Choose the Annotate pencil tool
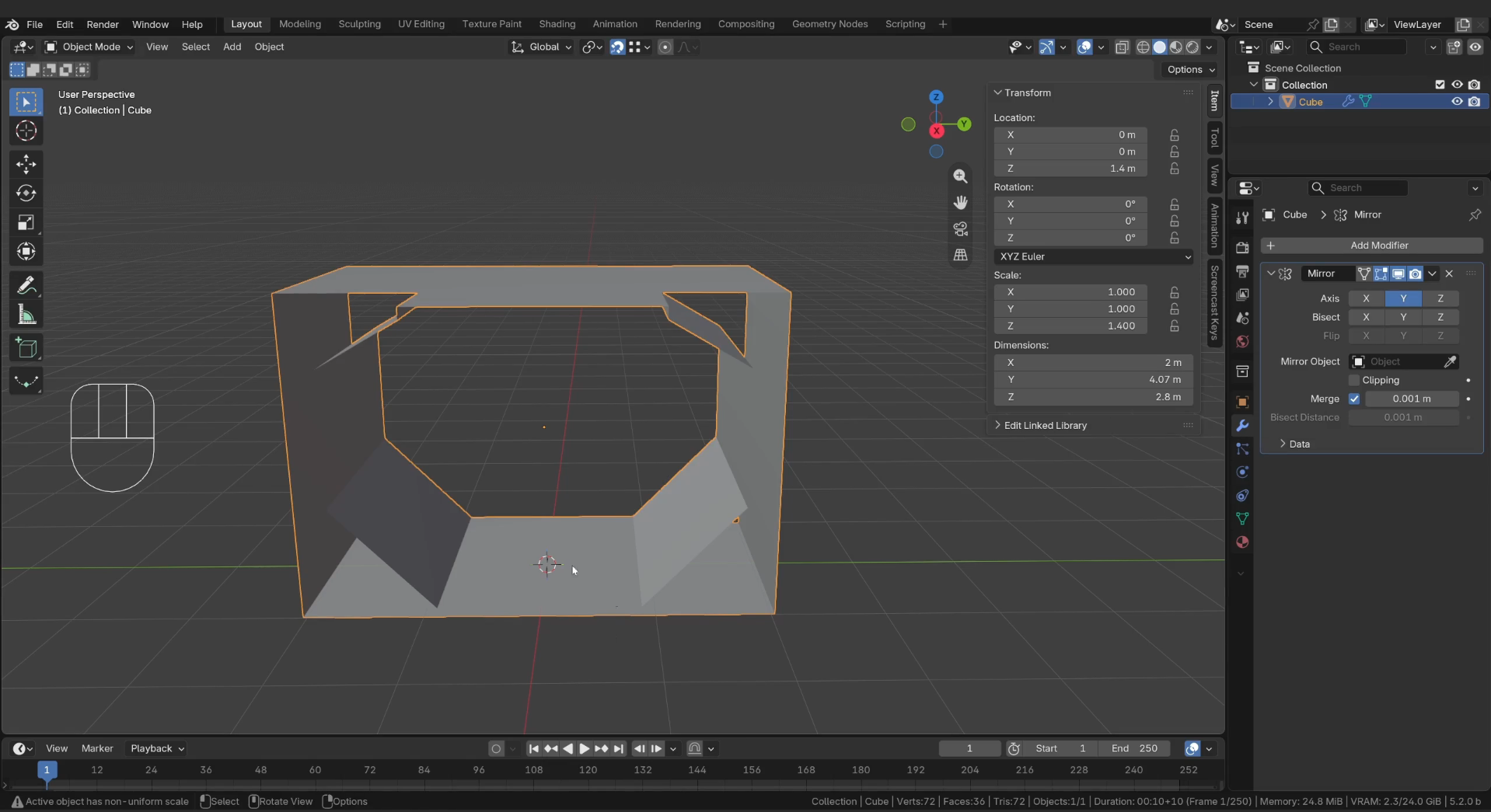This screenshot has height=812, width=1491. pyautogui.click(x=26, y=285)
